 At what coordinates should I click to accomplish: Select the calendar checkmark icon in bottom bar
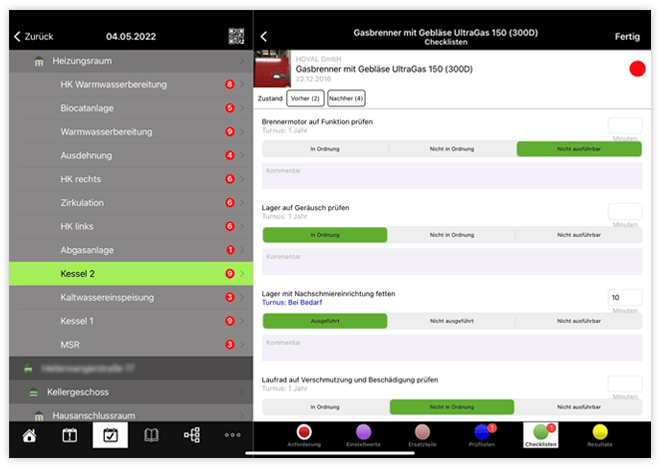(x=110, y=435)
